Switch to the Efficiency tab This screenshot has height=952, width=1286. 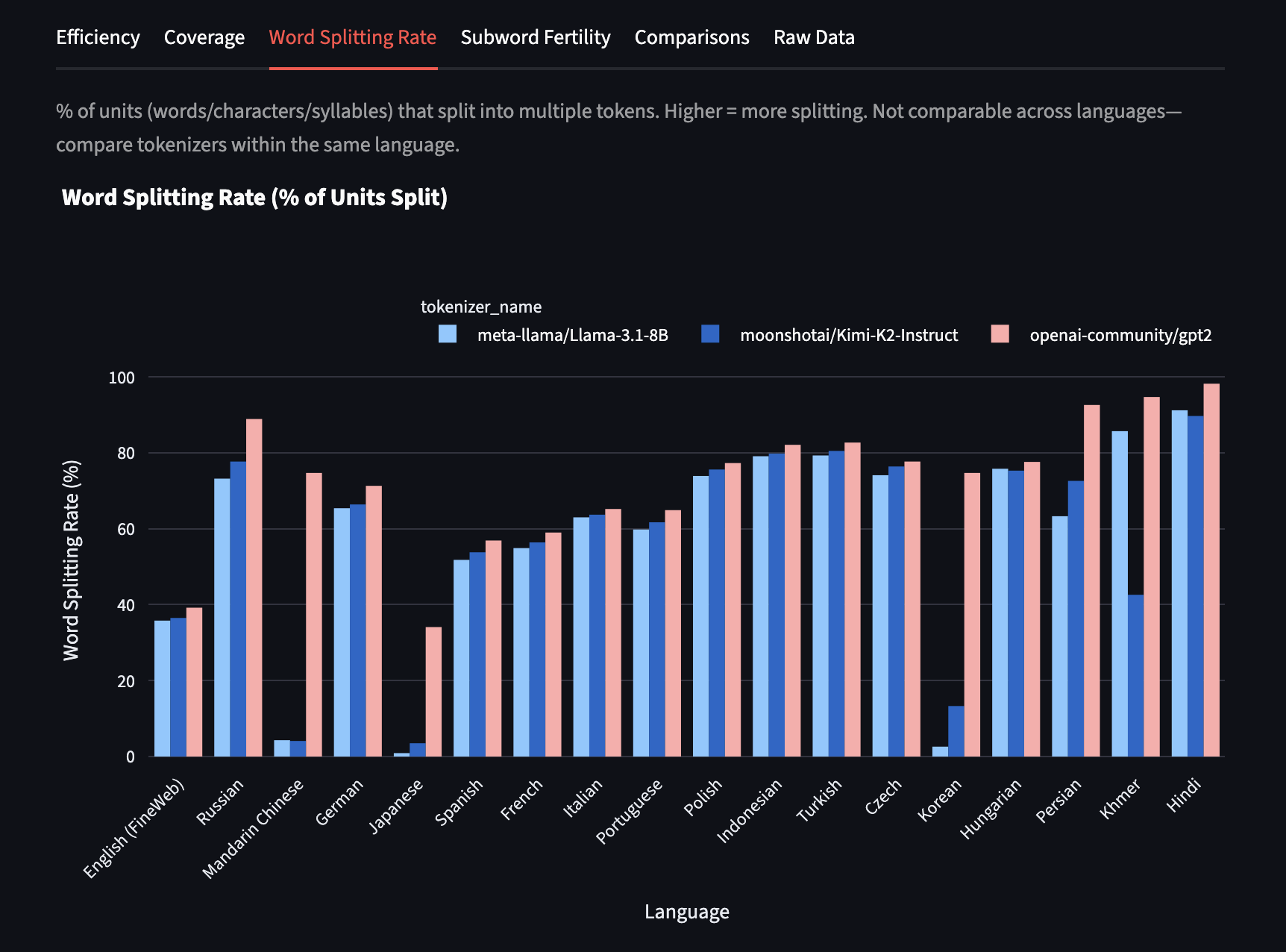tap(98, 37)
